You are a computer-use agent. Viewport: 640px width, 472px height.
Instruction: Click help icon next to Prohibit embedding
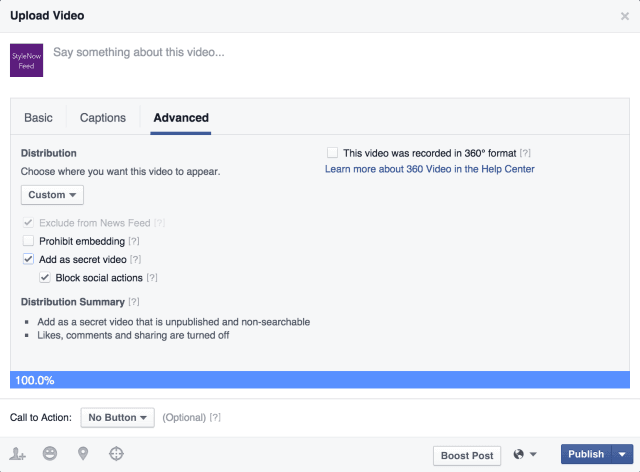pos(135,241)
